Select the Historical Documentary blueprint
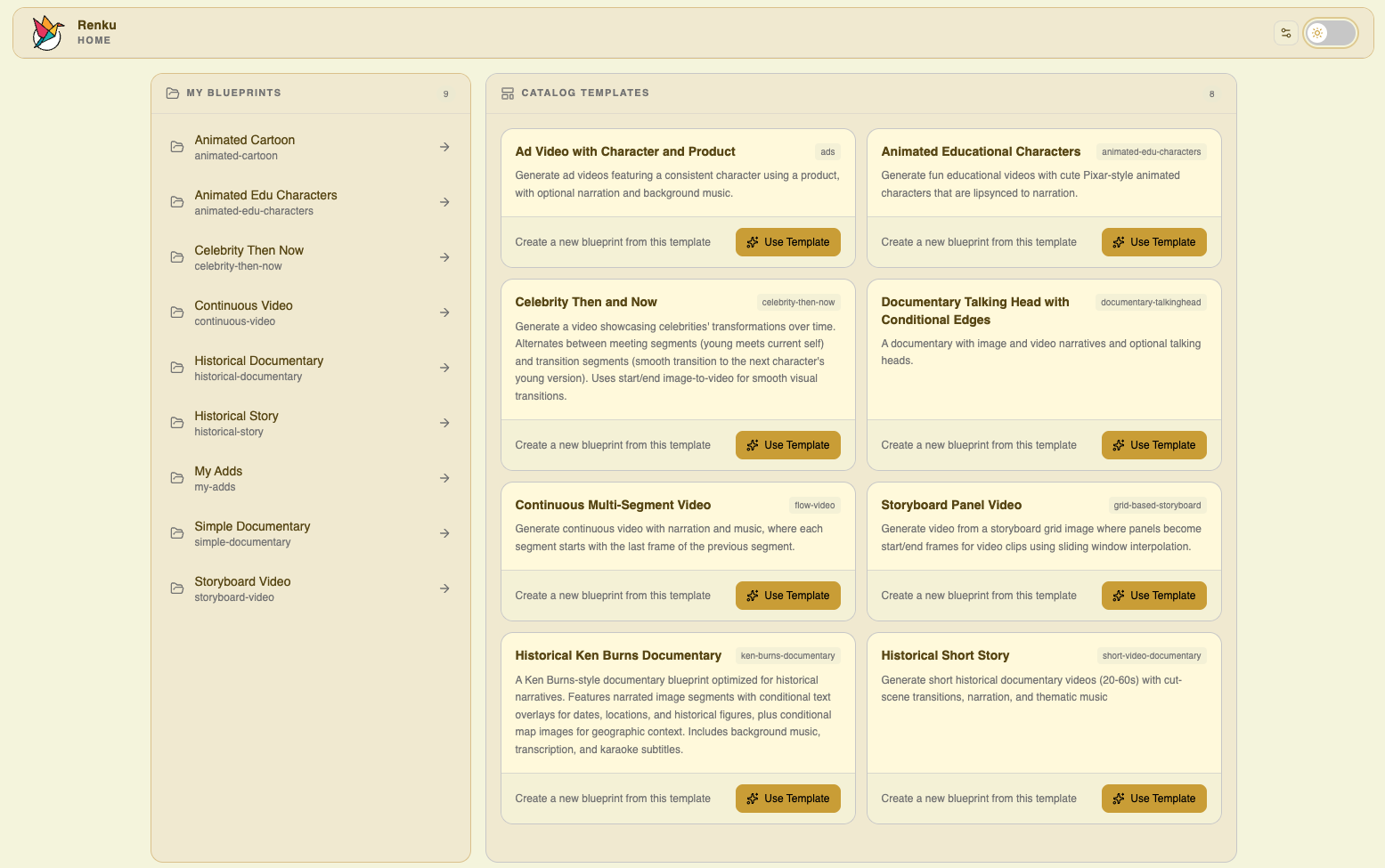Image resolution: width=1385 pixels, height=868 pixels. [x=258, y=368]
